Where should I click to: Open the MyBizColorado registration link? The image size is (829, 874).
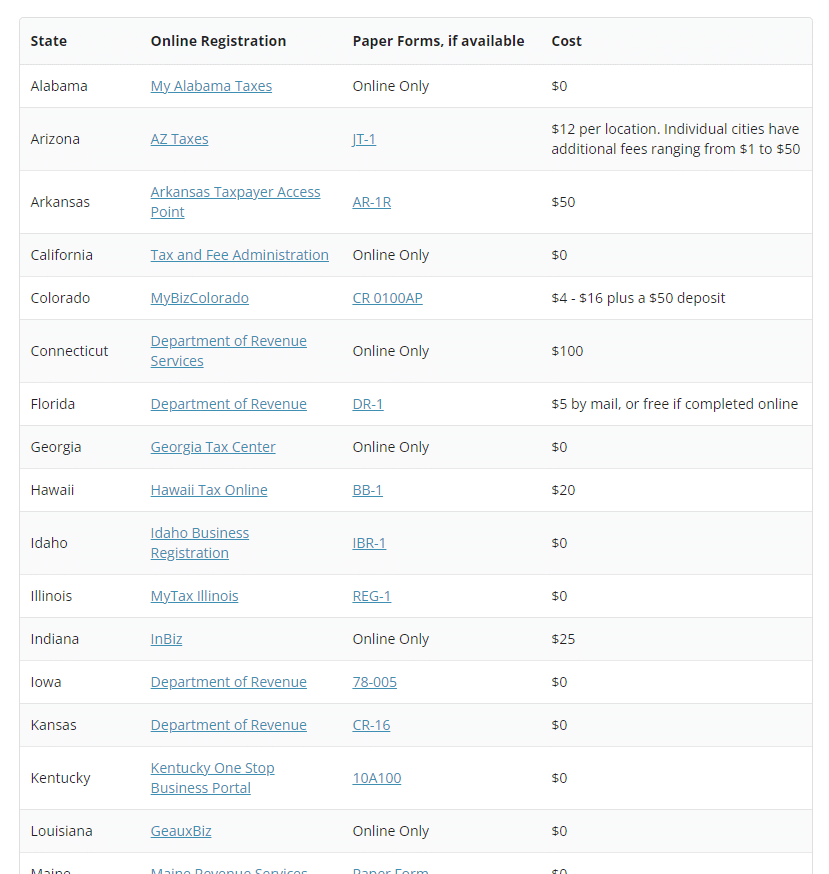(199, 298)
